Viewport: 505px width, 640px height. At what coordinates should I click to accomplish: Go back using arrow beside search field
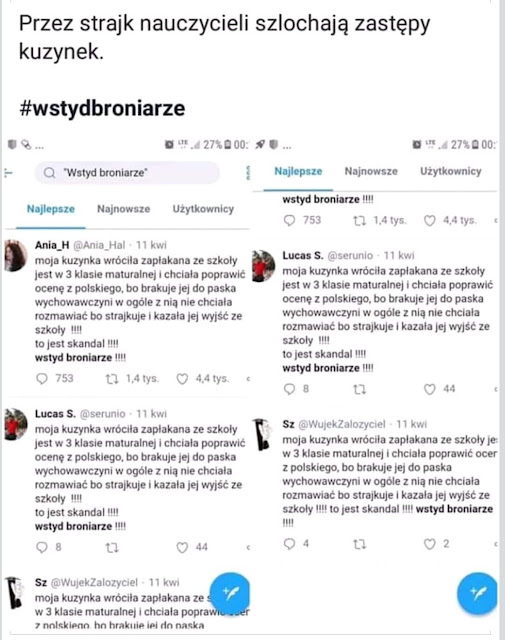click(x=8, y=173)
